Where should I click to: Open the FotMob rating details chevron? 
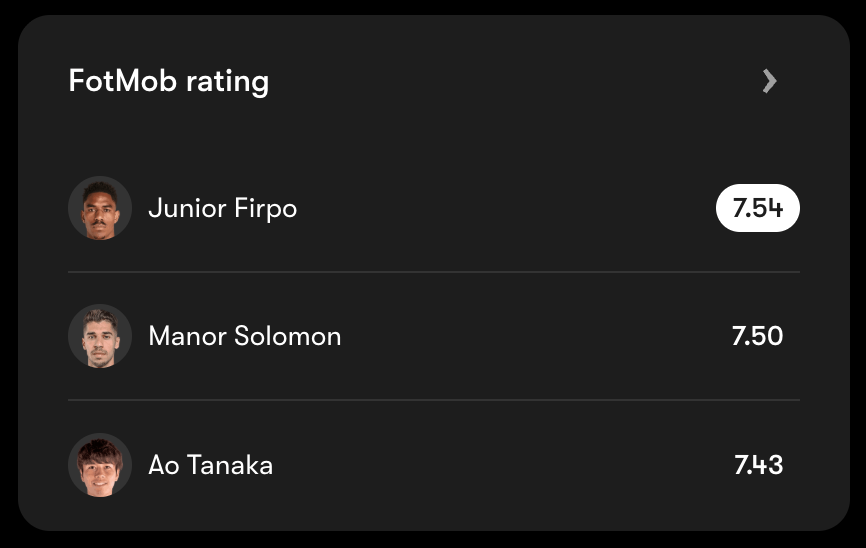pos(769,81)
